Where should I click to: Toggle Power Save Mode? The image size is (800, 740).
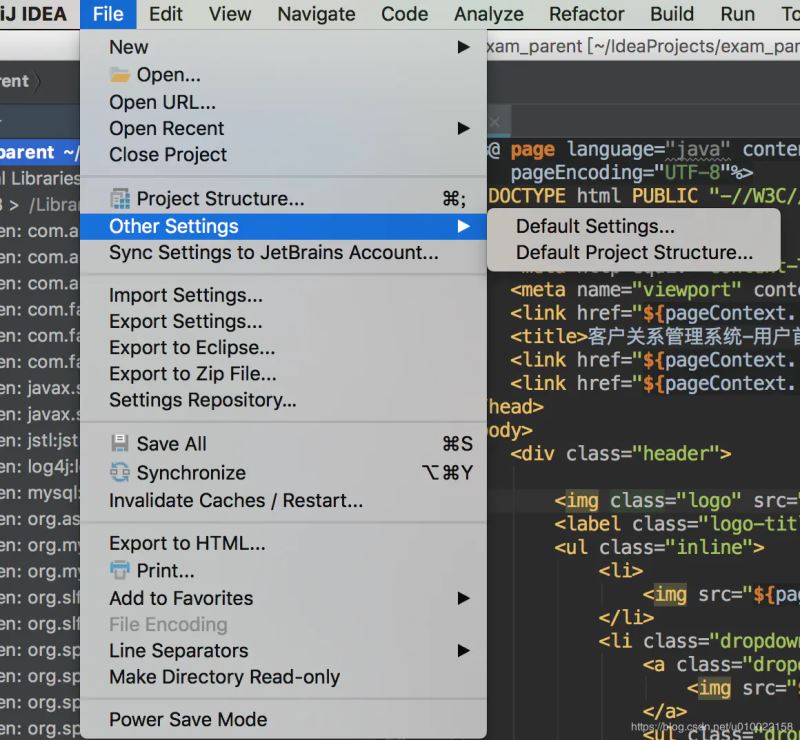(x=188, y=719)
